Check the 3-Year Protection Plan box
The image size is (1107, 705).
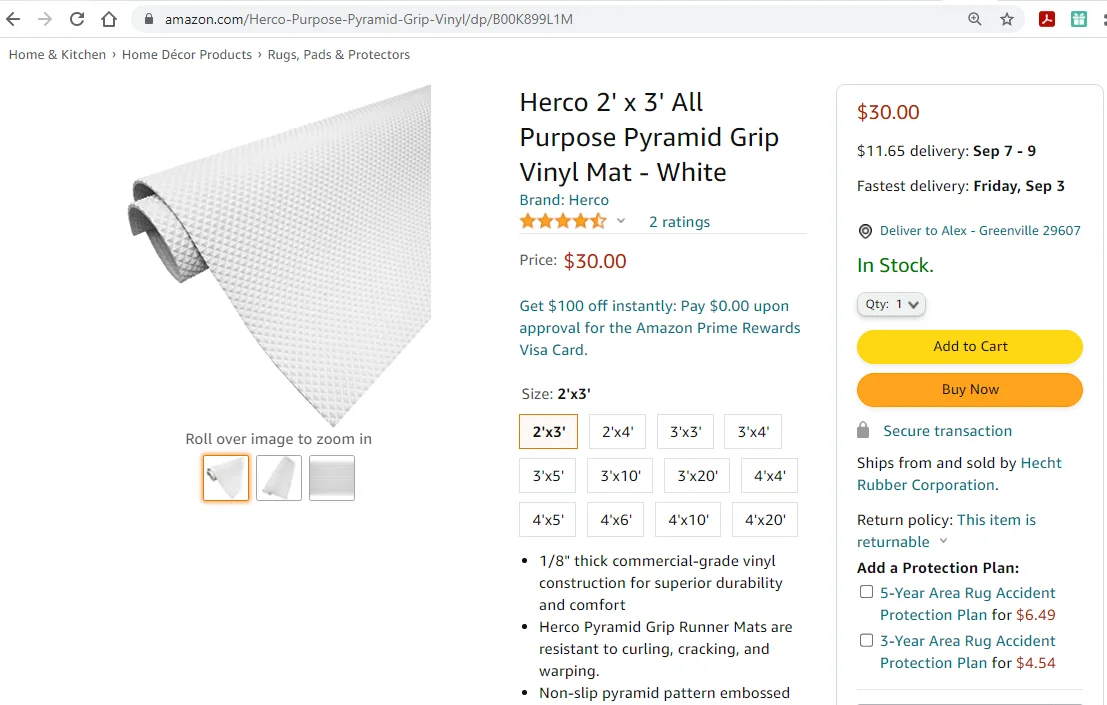(x=866, y=640)
